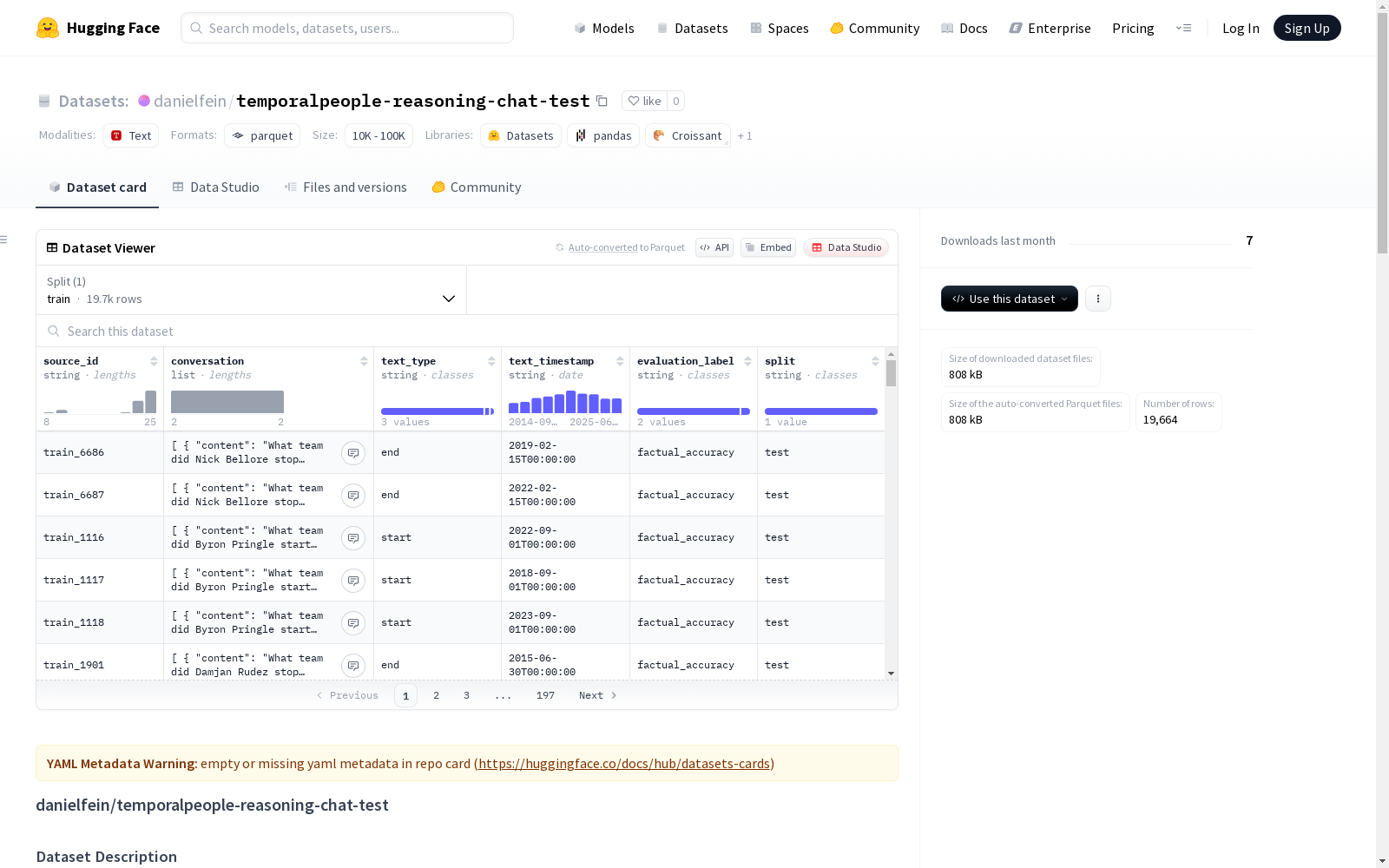Viewport: 1389px width, 868px height.
Task: Click the Previous page button
Action: 347,695
